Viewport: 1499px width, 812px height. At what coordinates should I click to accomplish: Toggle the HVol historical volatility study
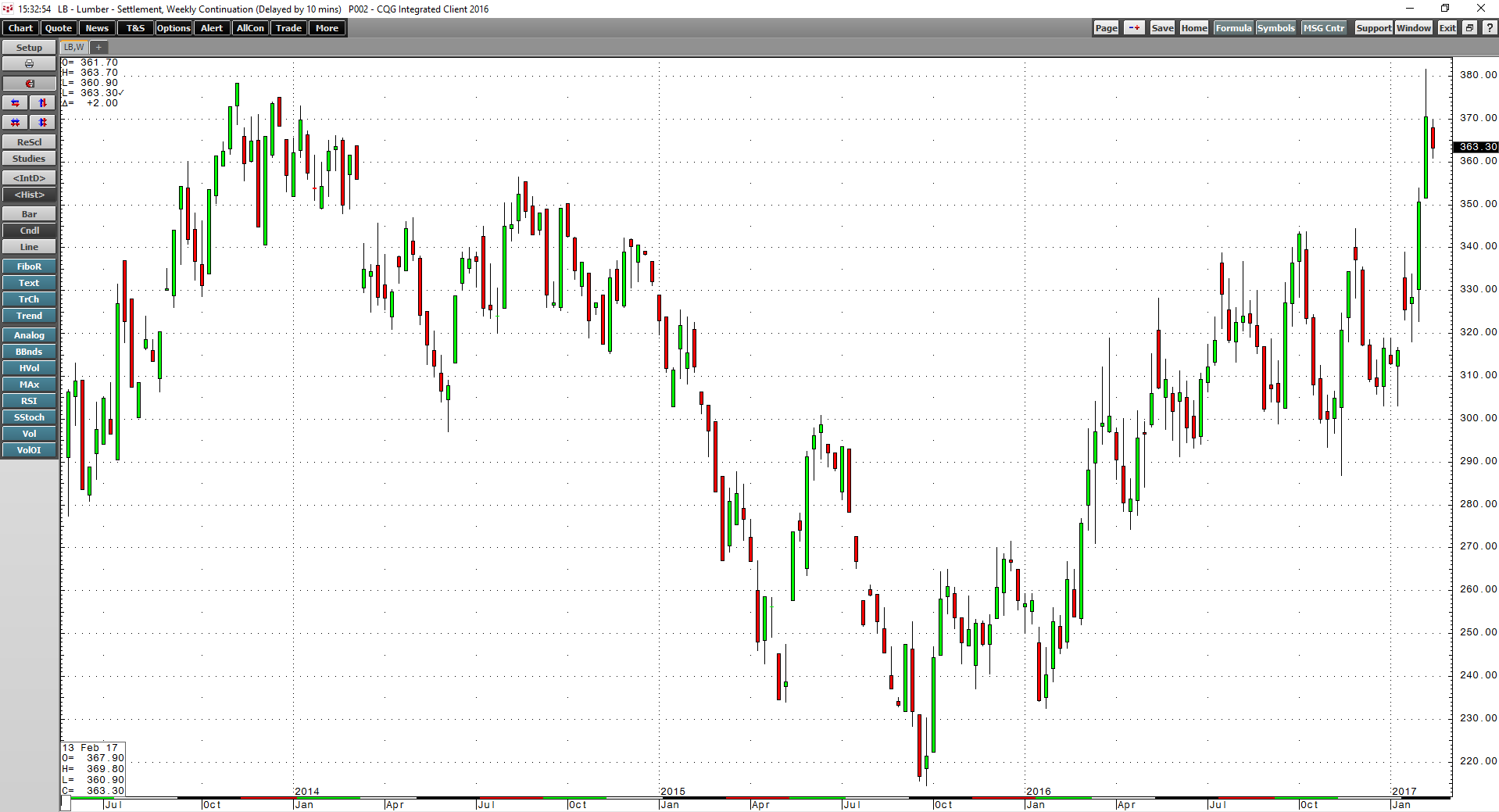29,368
